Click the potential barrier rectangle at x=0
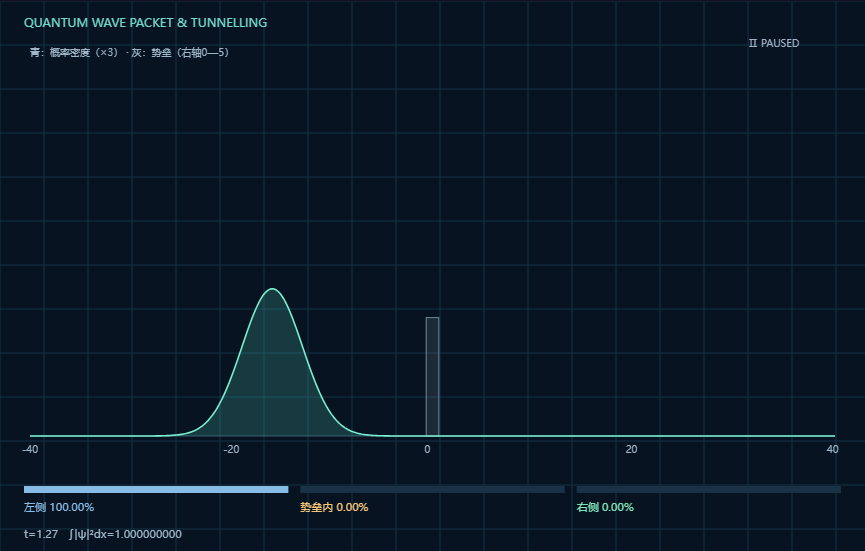865x551 pixels. tap(432, 377)
